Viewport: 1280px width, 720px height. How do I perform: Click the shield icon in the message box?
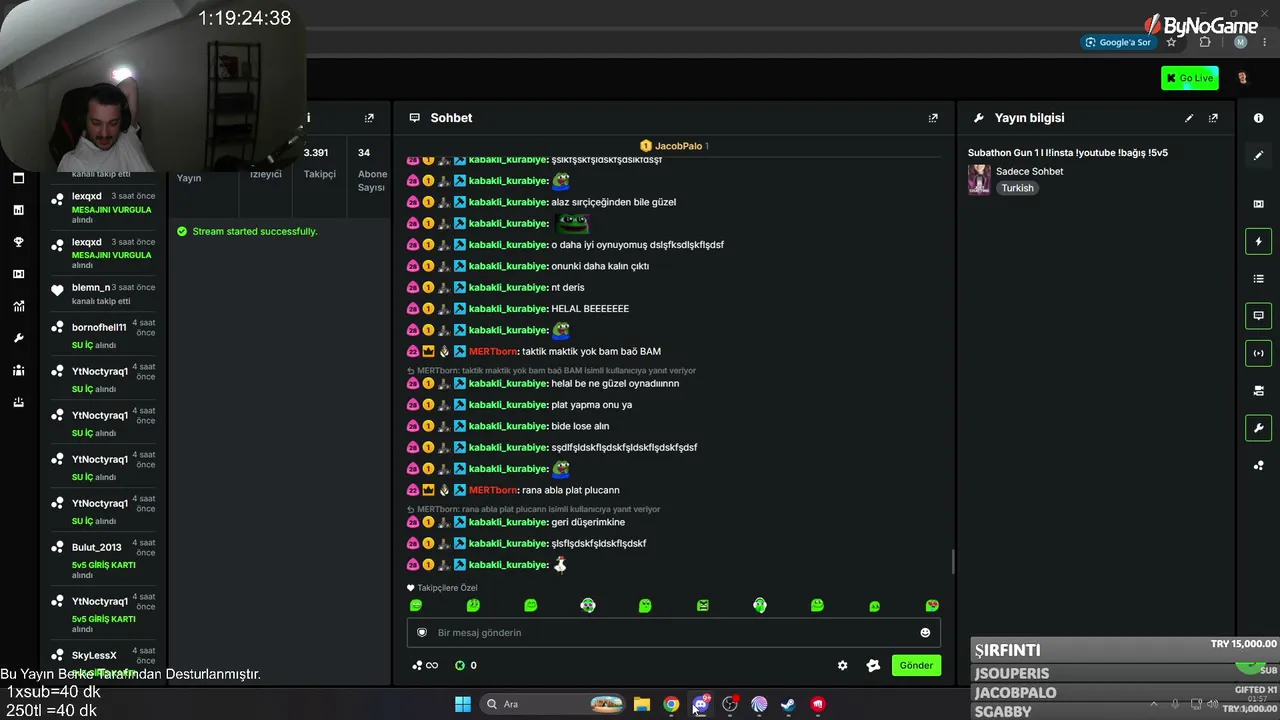point(422,632)
